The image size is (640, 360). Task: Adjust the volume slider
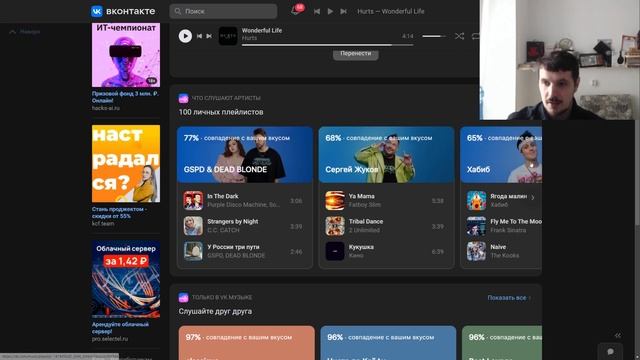[x=434, y=36]
